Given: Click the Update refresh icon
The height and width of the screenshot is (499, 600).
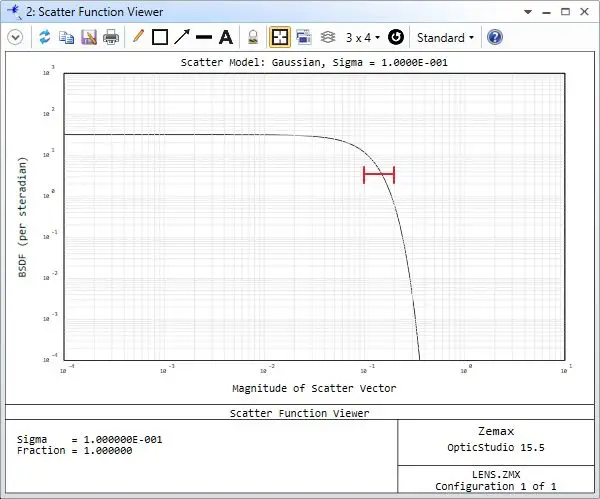Looking at the screenshot, I should click(x=45, y=37).
